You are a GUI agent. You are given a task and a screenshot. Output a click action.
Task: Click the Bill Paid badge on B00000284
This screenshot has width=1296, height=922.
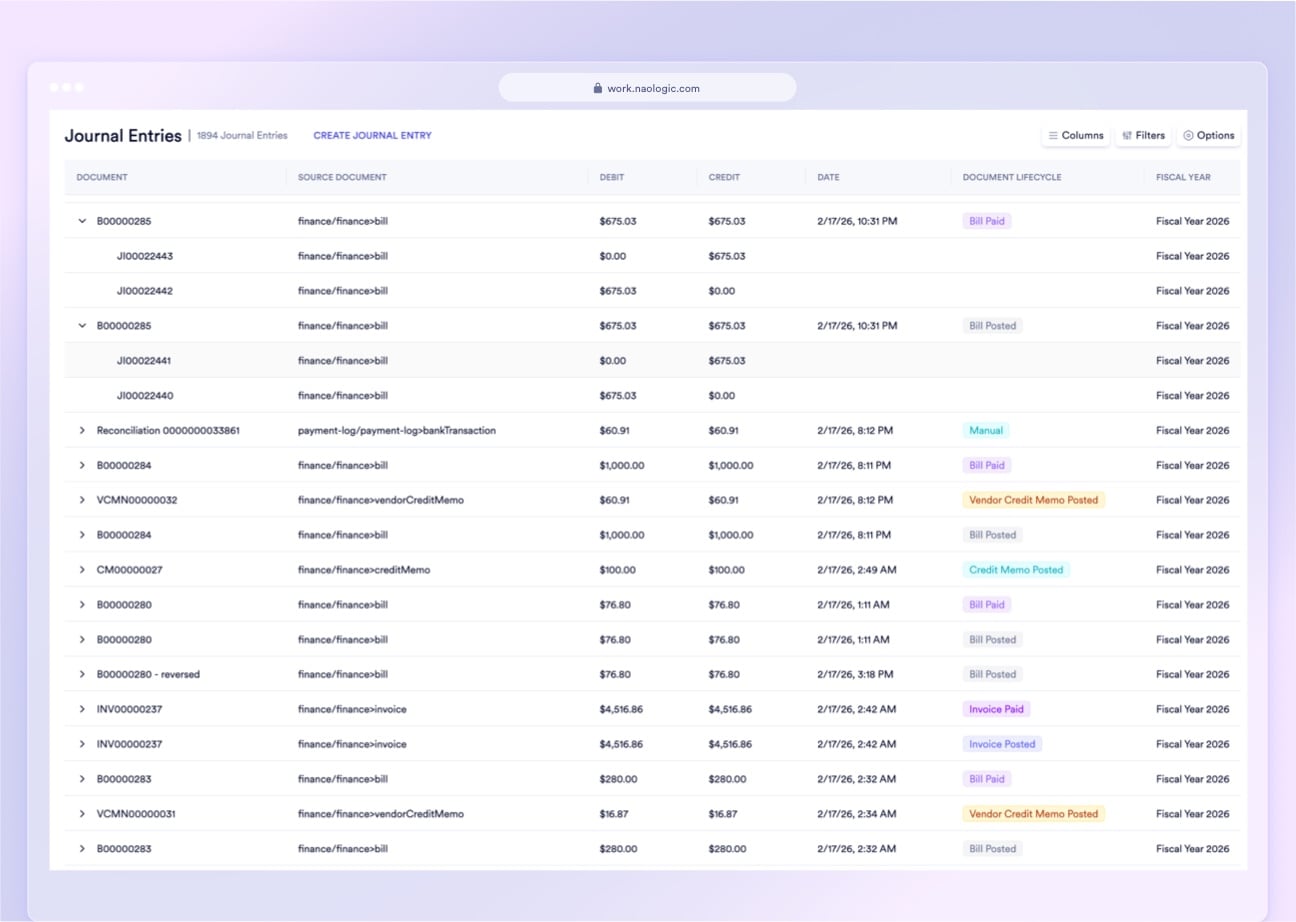coord(986,465)
